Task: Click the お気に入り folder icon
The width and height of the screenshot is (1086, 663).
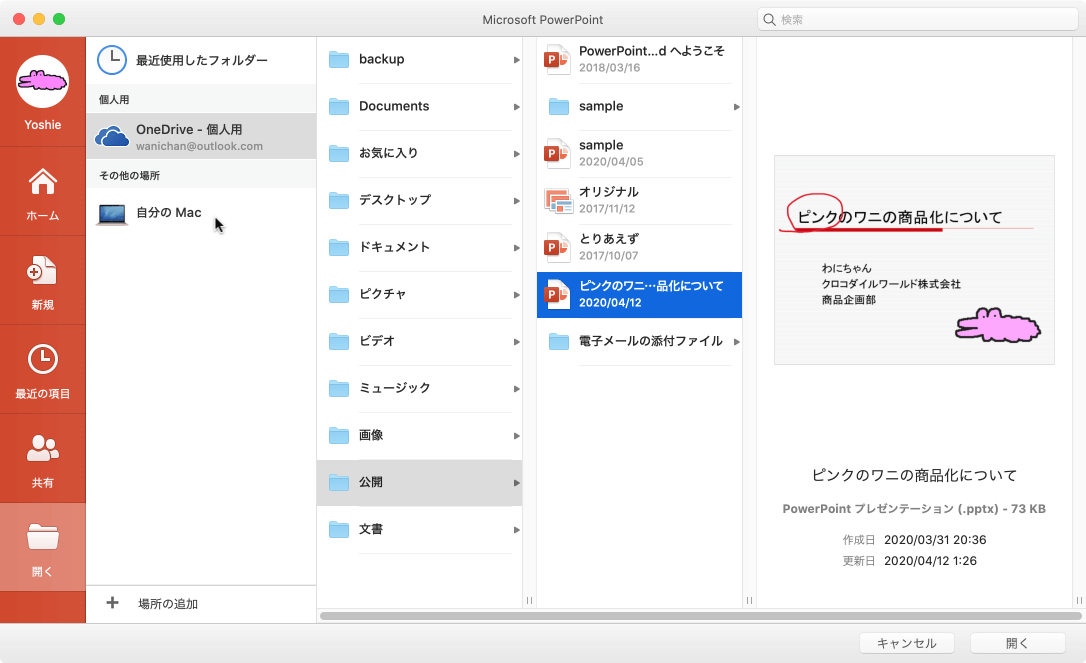Action: [339, 153]
